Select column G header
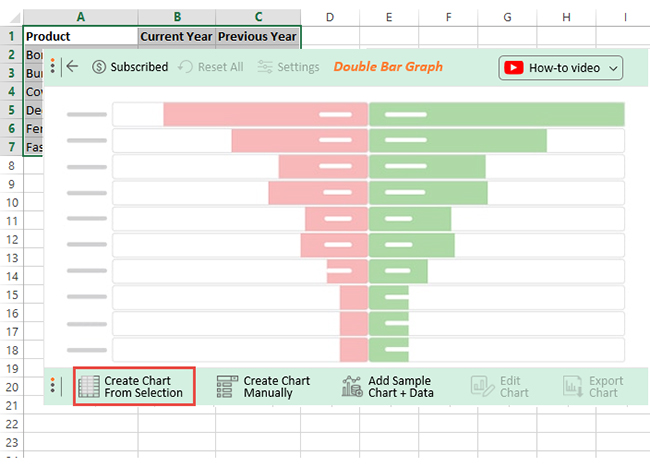650x467 pixels. (507, 17)
